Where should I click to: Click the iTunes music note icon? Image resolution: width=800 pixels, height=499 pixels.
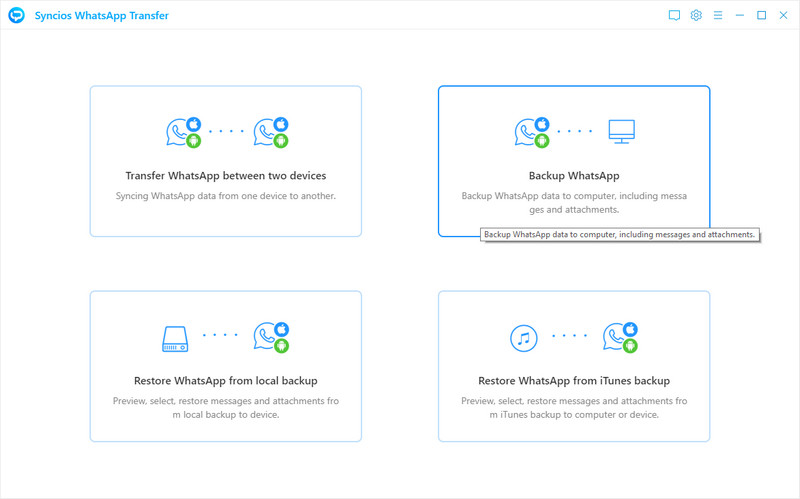523,338
